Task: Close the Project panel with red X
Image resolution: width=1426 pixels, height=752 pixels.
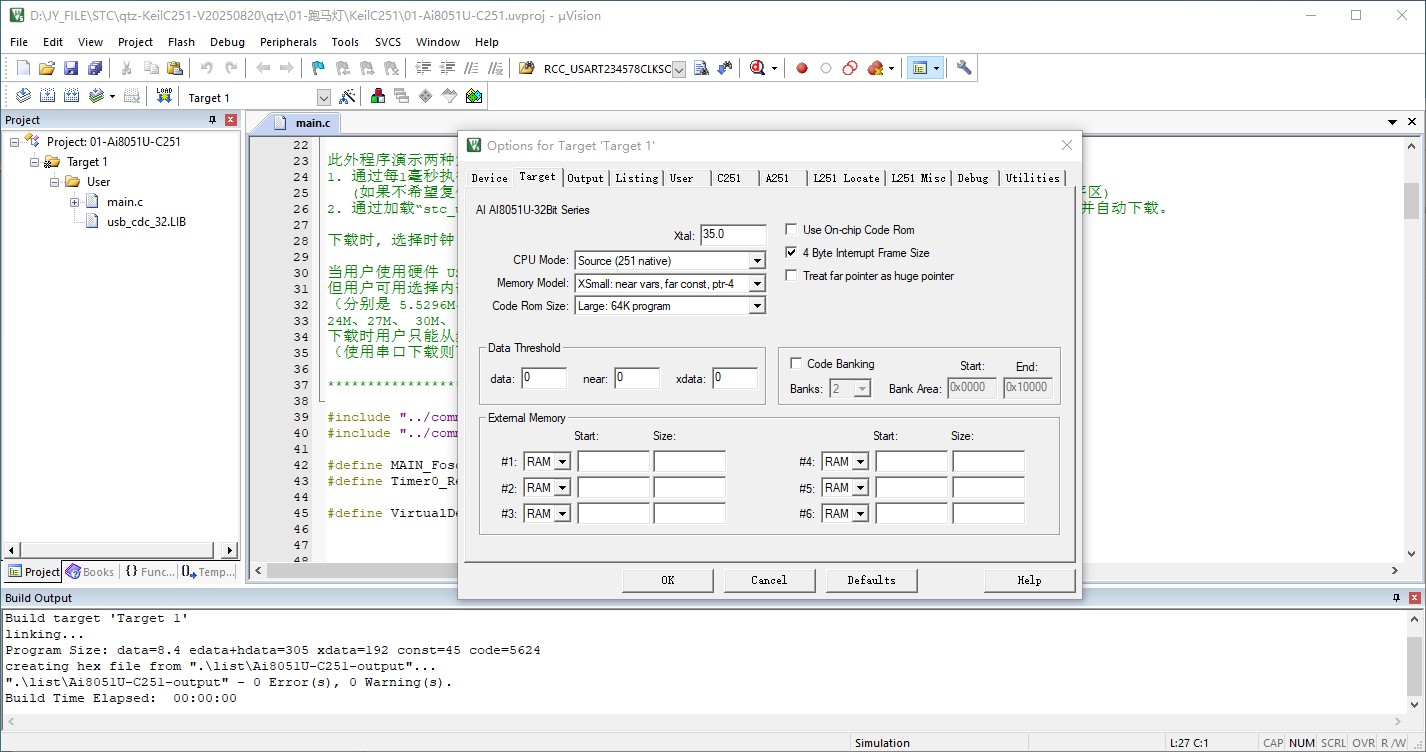Action: 231,120
